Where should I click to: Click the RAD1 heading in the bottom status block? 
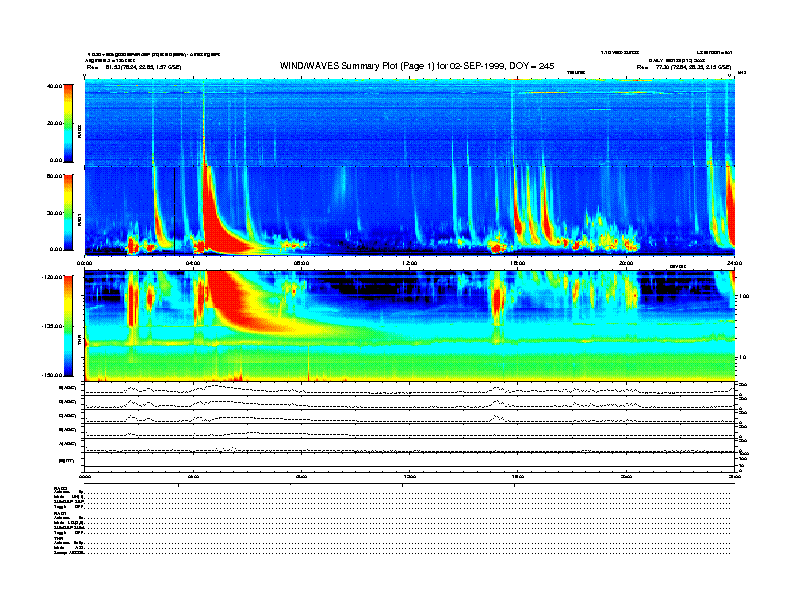60,514
